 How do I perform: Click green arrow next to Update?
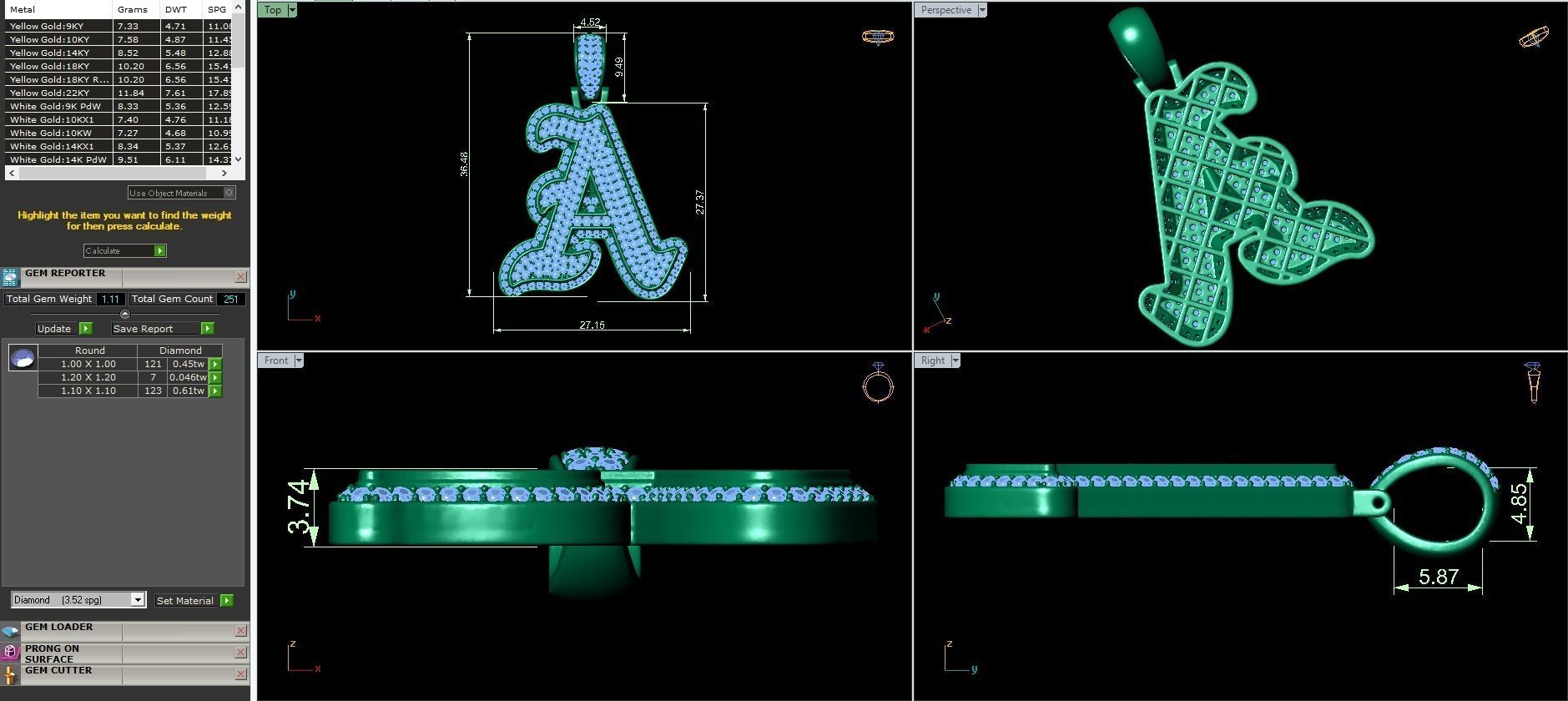click(x=86, y=329)
